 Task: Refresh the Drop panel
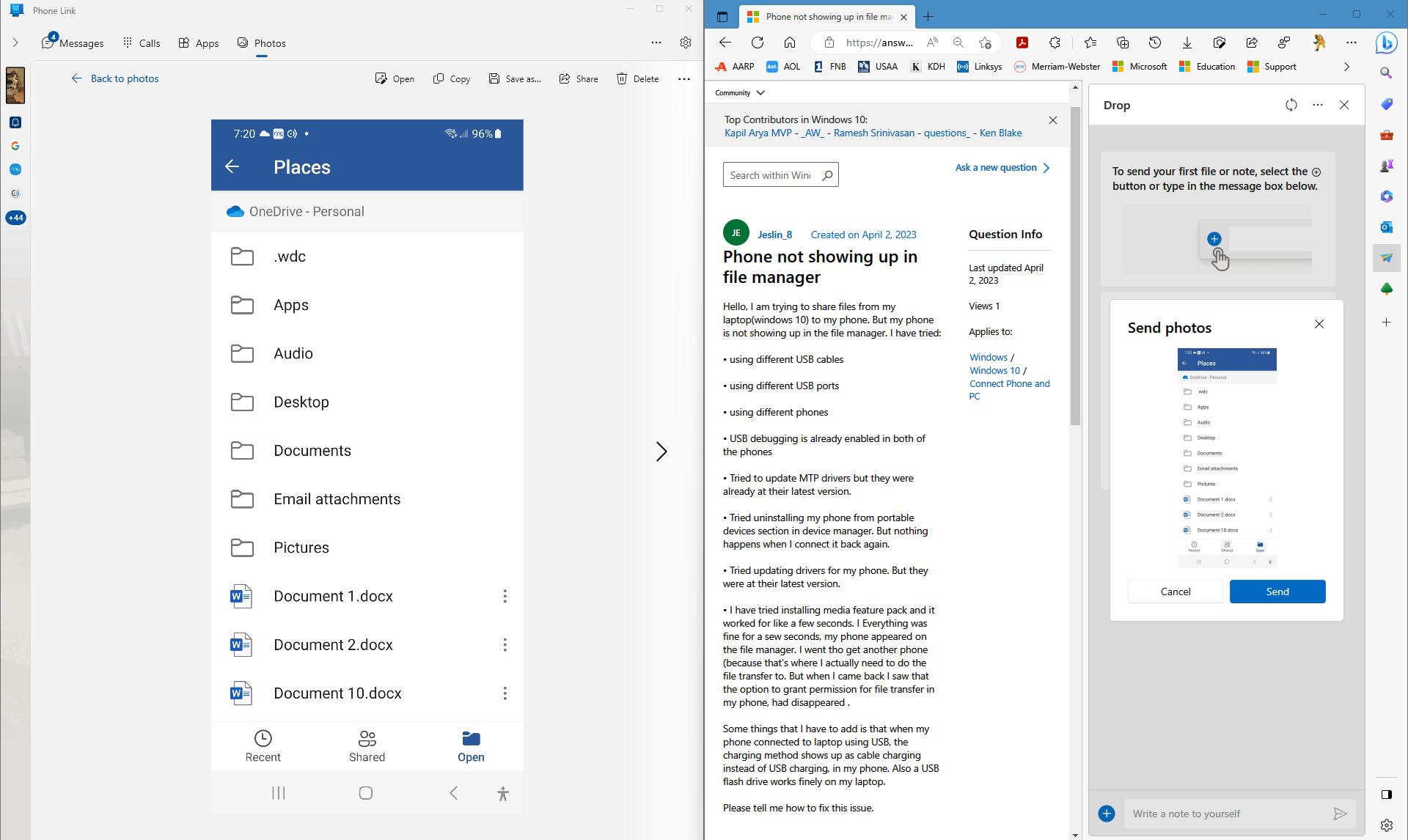1291,105
